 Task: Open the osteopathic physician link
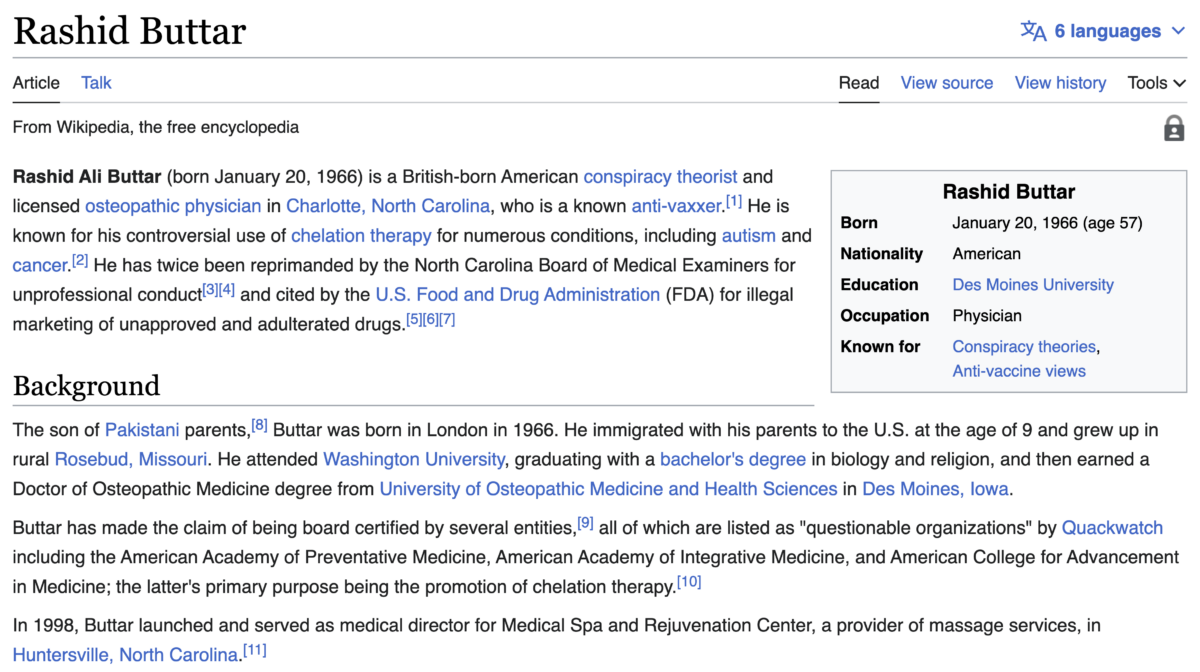point(173,206)
